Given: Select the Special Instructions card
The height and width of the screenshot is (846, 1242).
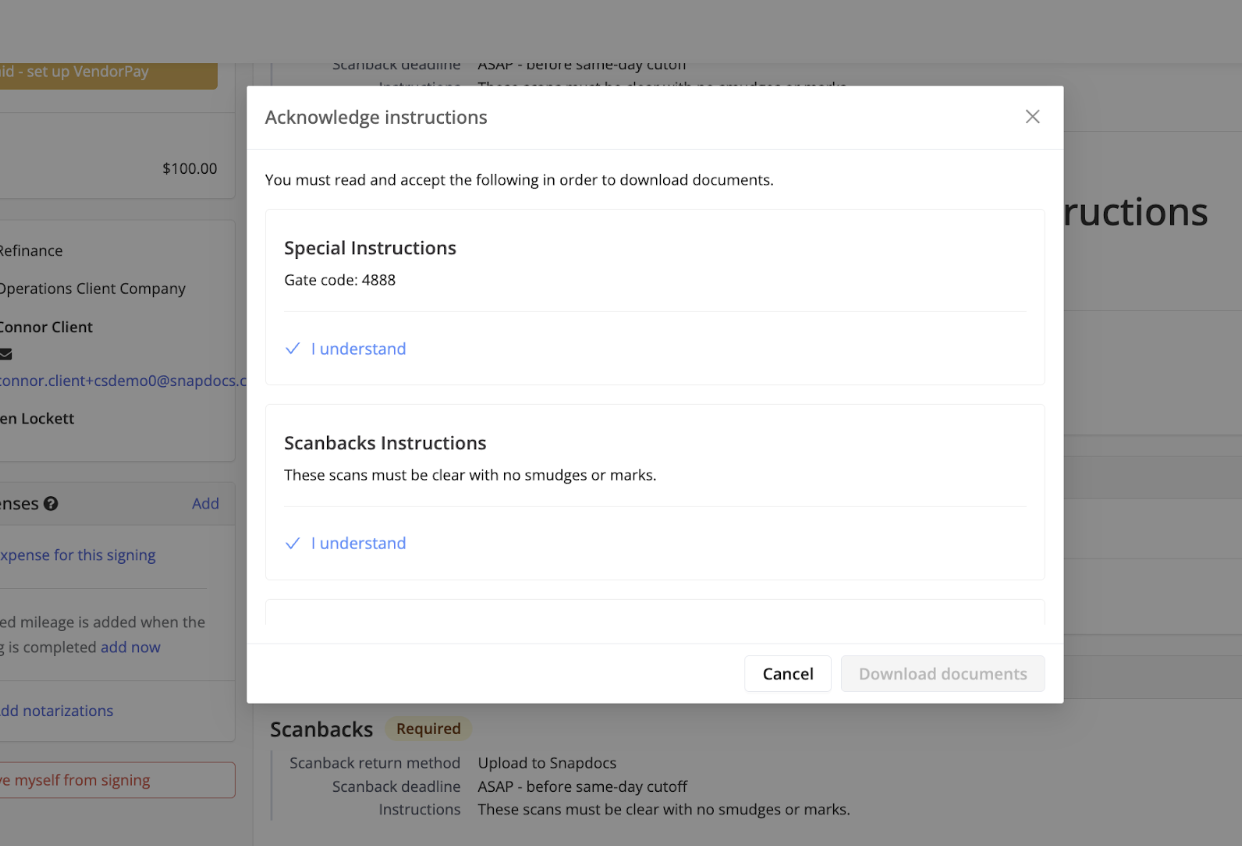Looking at the screenshot, I should [x=654, y=297].
